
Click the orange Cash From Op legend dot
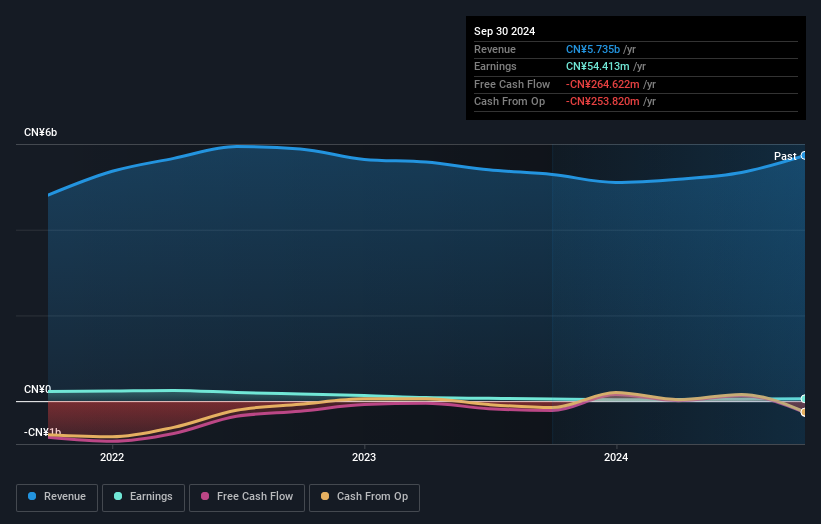pyautogui.click(x=325, y=496)
